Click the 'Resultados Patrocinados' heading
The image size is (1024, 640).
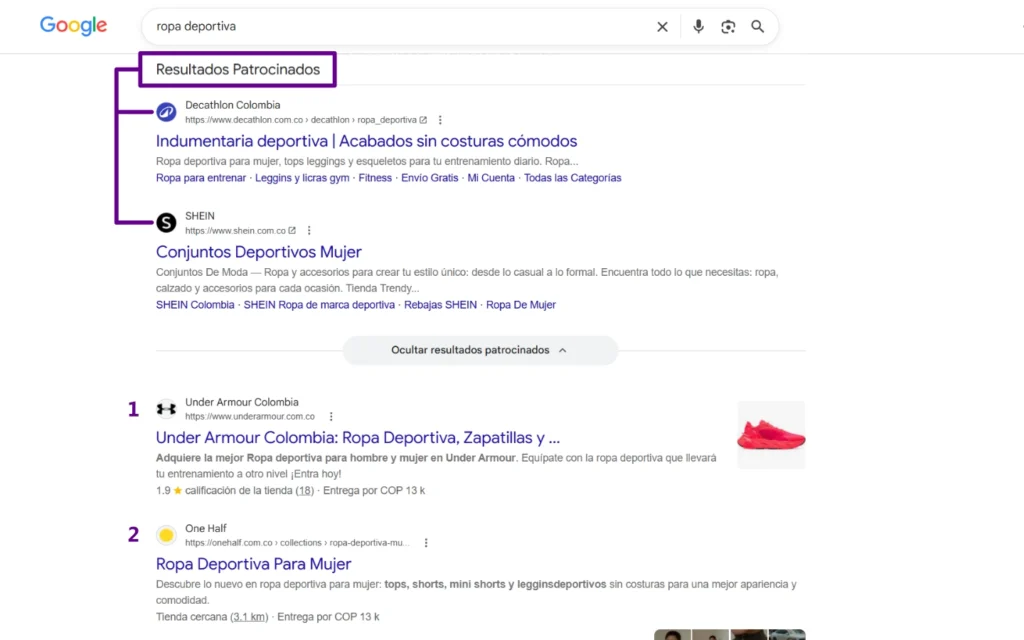pos(238,69)
